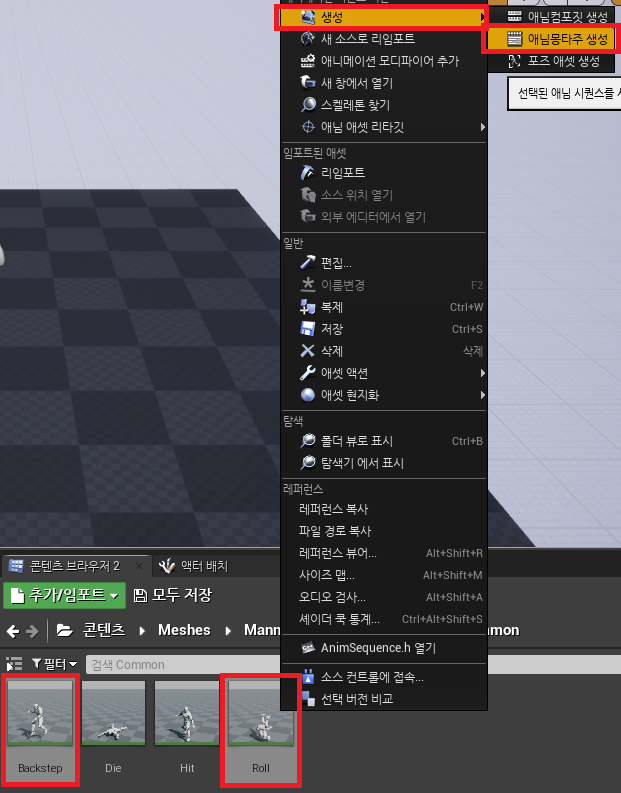The image size is (621, 793).
Task: Click the 폴더 뷰로 표시 icon
Action: pyautogui.click(x=308, y=440)
